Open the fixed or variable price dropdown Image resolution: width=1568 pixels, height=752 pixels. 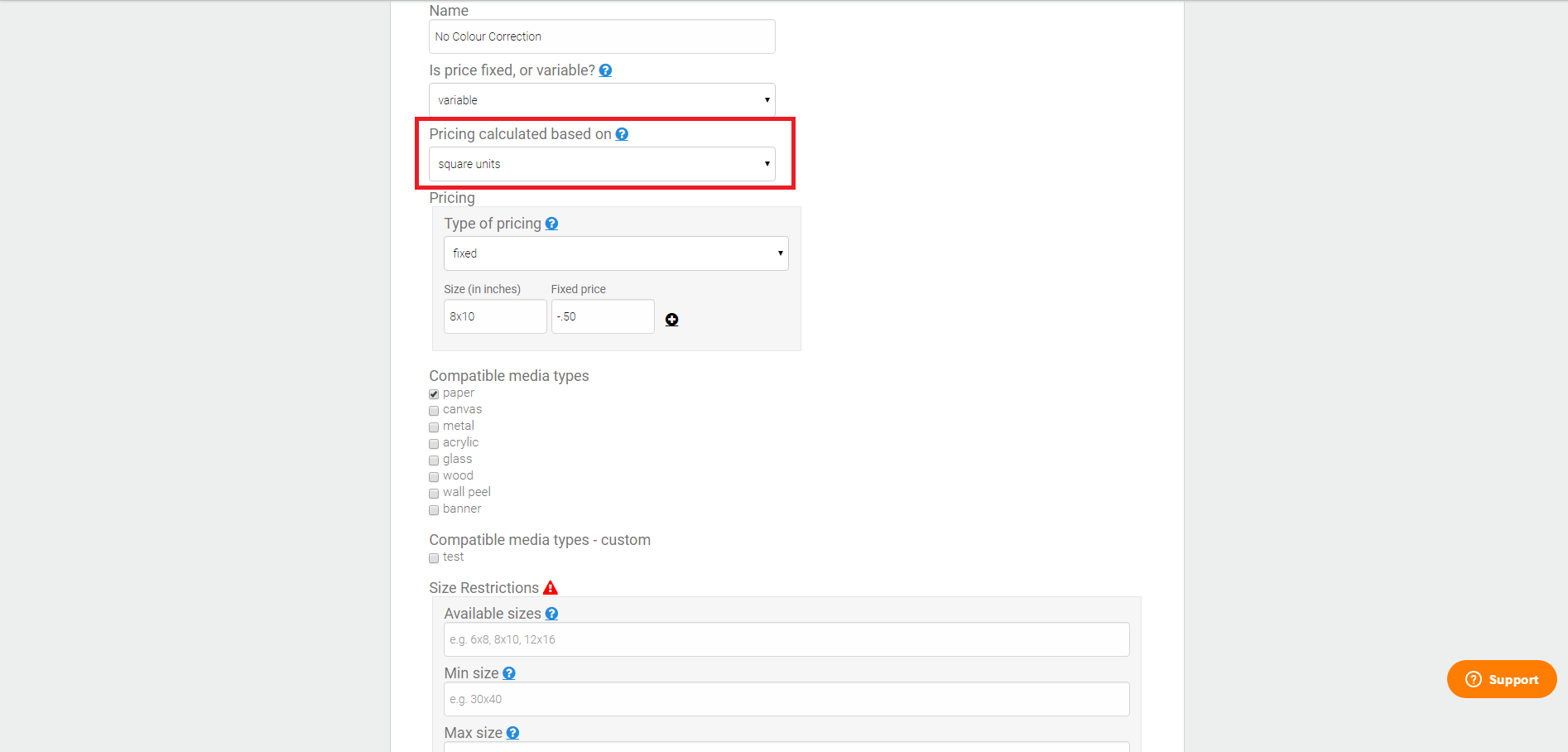click(602, 100)
